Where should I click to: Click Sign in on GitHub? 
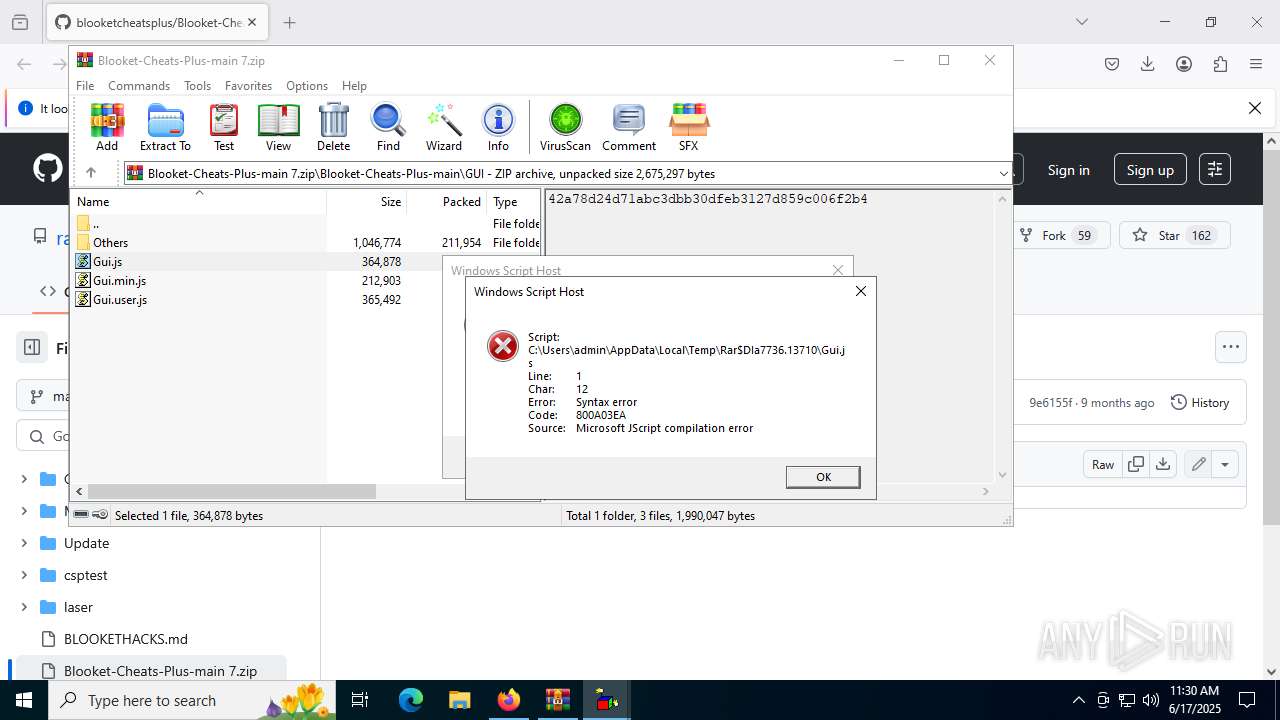click(1068, 170)
